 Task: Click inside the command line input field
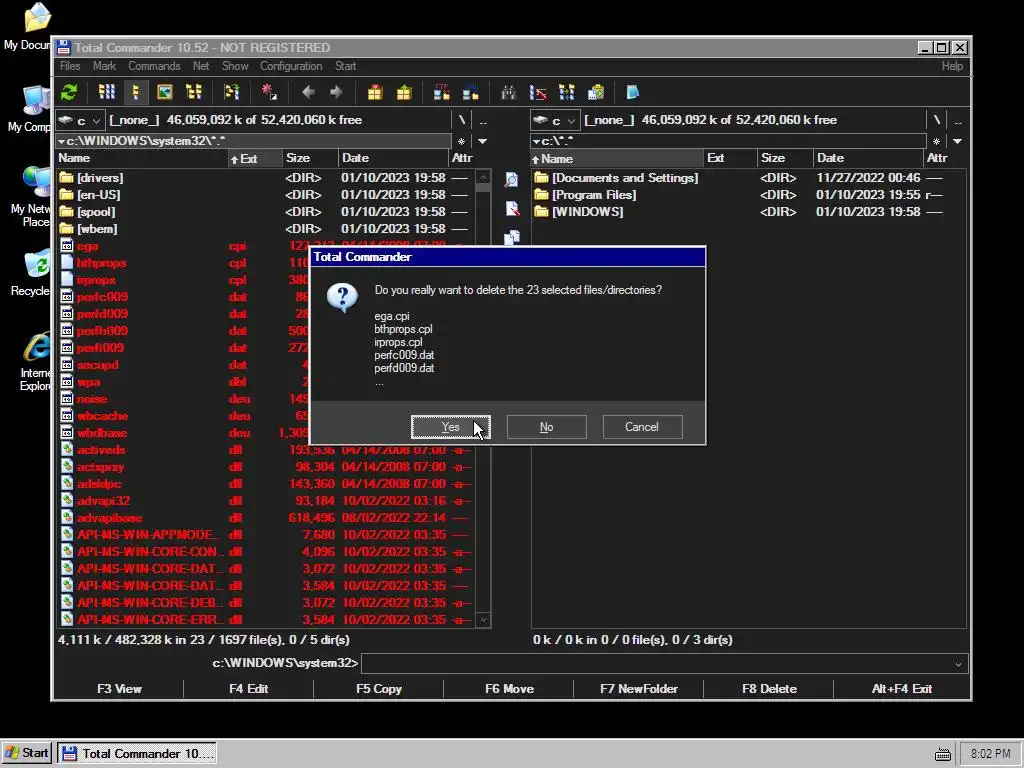[x=656, y=664]
